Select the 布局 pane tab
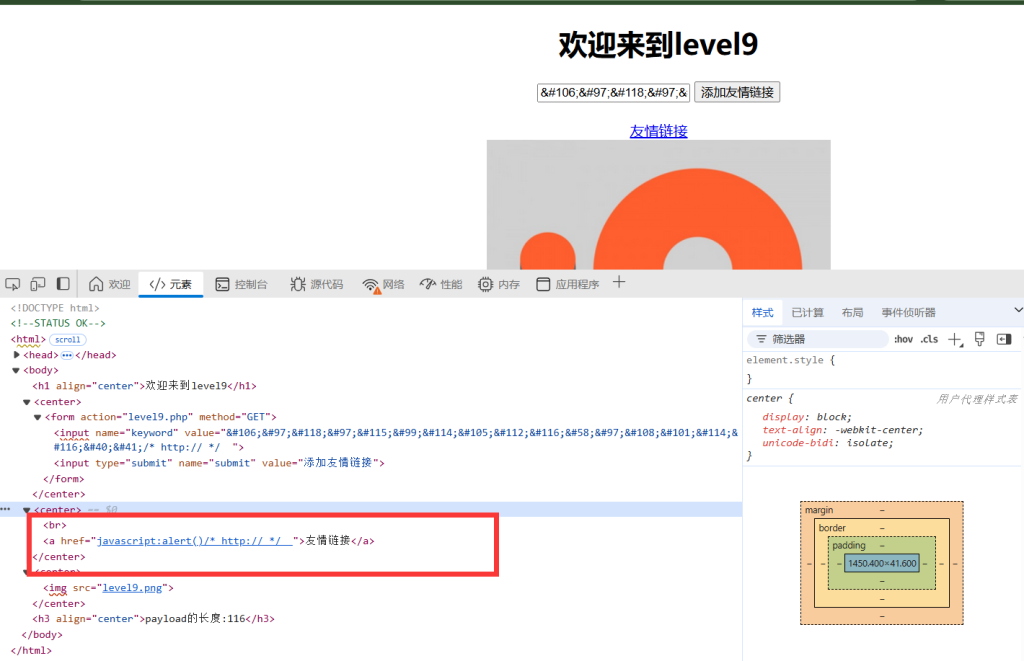Viewport: 1024px width, 661px height. [x=852, y=312]
